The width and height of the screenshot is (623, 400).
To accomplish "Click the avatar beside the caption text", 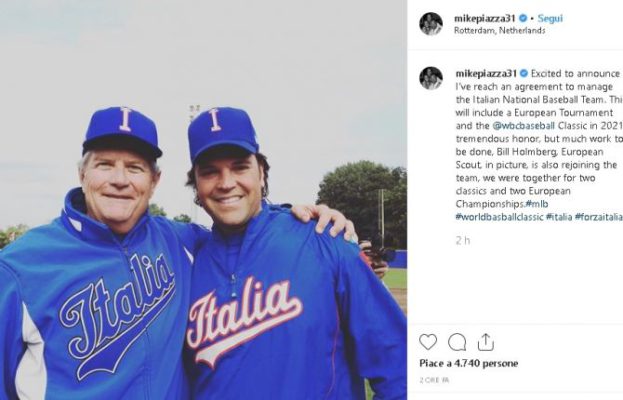I will 431,77.
